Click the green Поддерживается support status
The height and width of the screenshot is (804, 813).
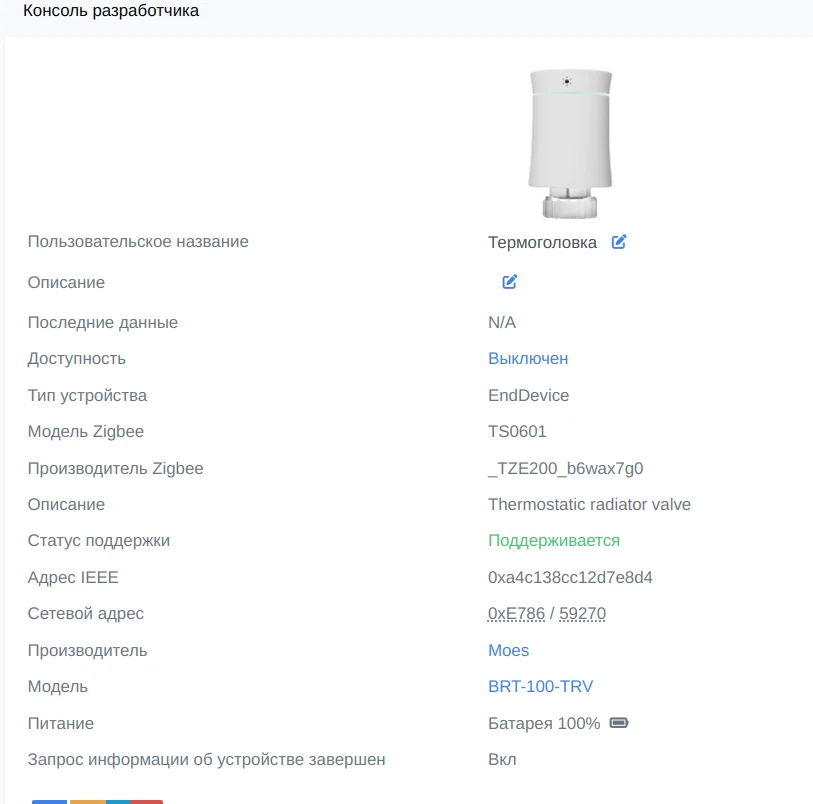(553, 540)
